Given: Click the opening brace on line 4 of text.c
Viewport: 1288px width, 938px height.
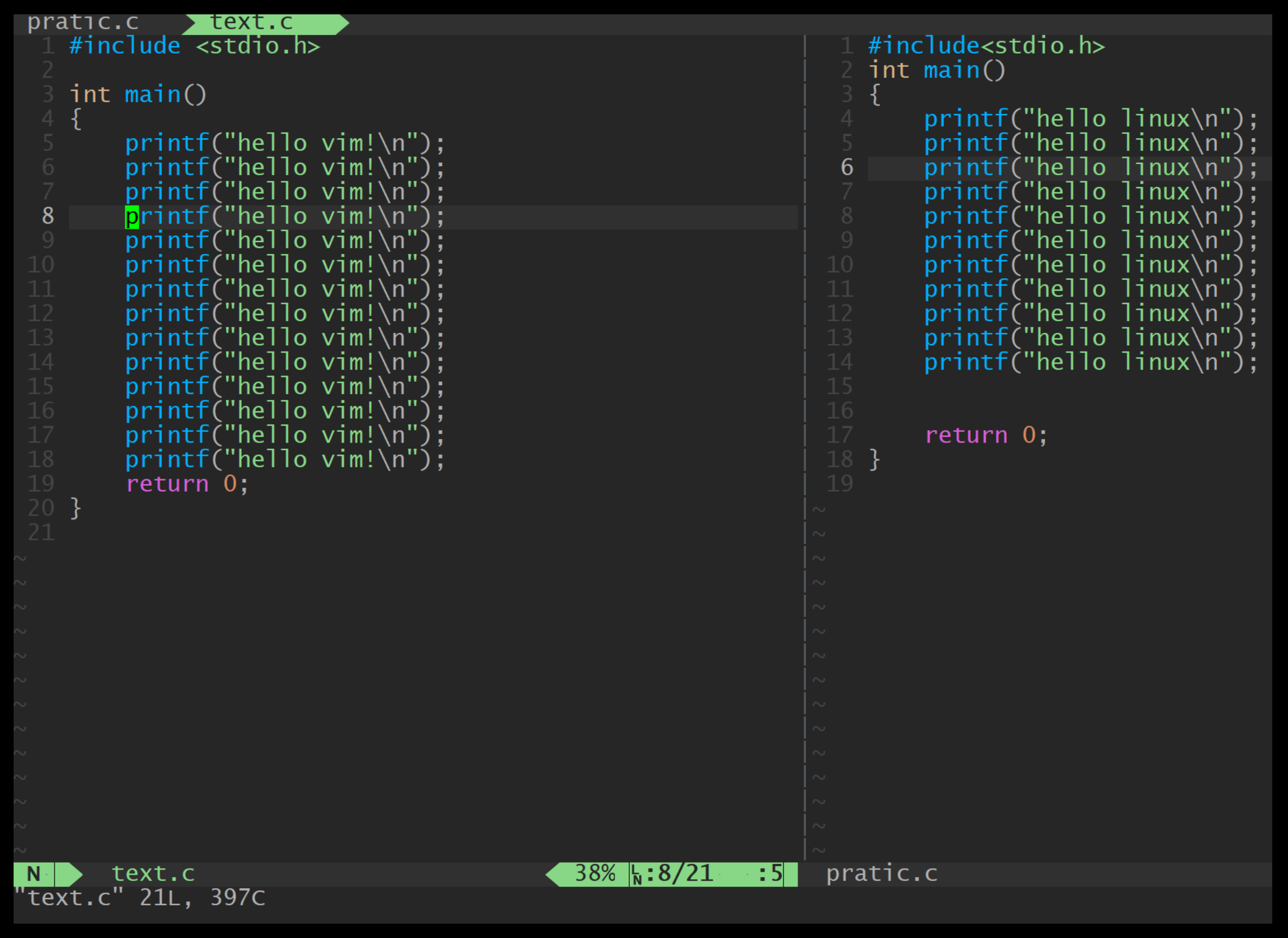Looking at the screenshot, I should (x=76, y=119).
